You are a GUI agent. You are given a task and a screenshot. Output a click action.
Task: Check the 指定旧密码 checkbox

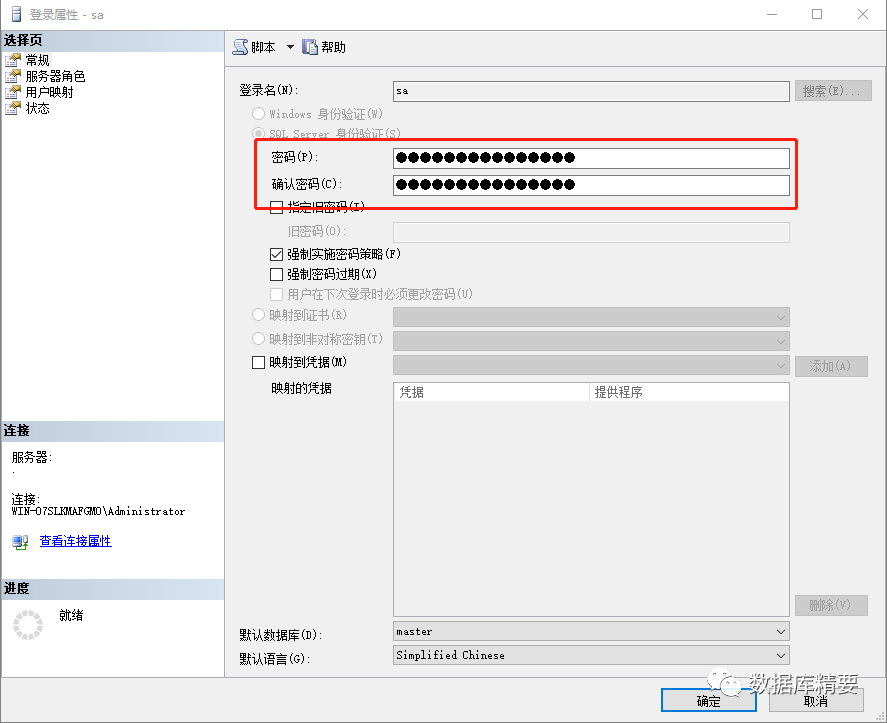pyautogui.click(x=277, y=207)
